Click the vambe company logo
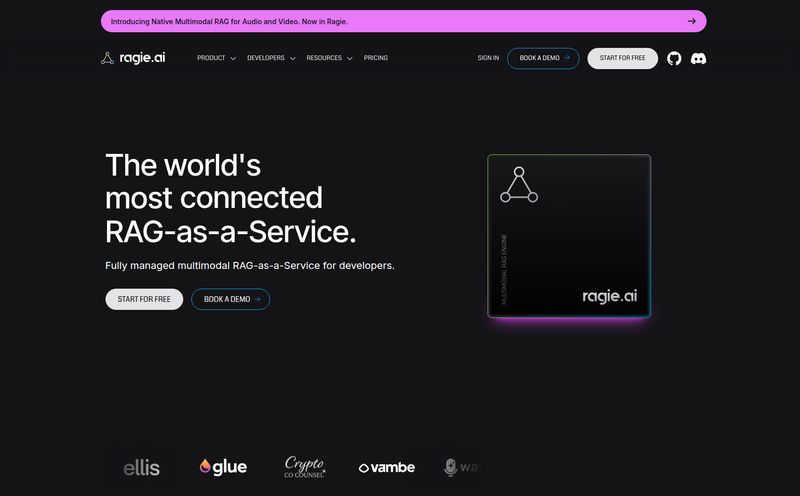Viewport: 800px width, 496px height. tap(387, 467)
